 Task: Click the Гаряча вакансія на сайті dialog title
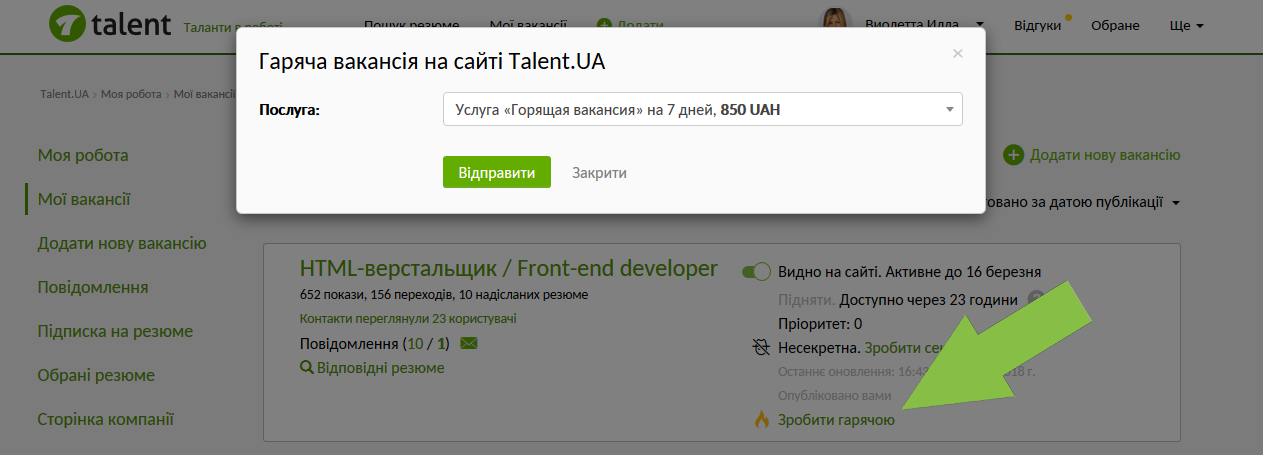point(432,62)
